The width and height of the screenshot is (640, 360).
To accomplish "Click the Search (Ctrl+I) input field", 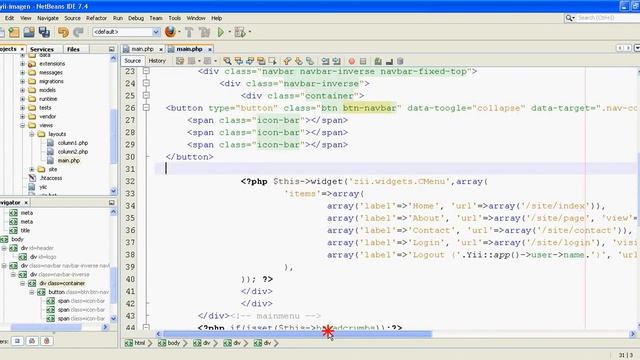I will pos(608,18).
